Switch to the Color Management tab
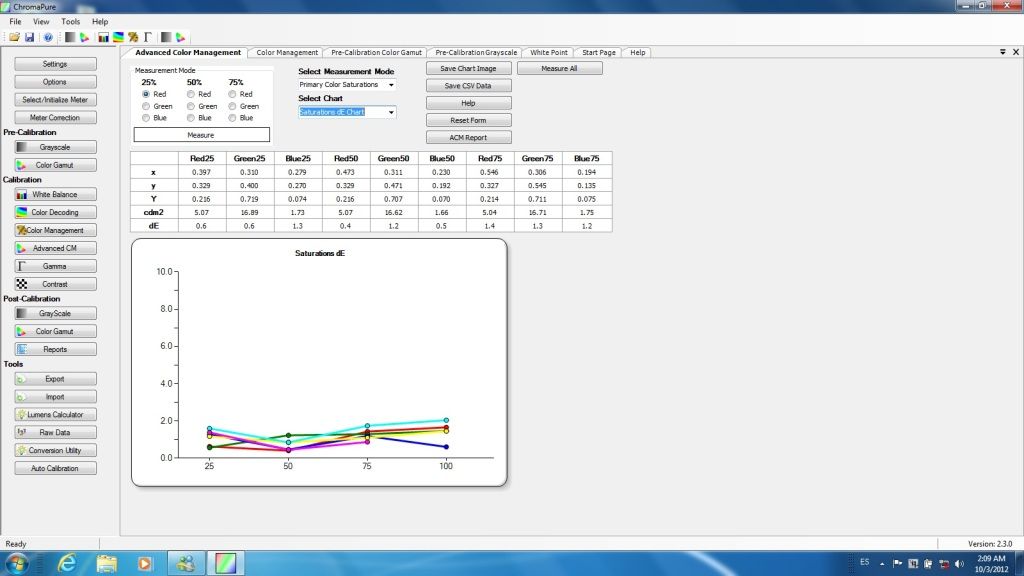 pos(287,52)
